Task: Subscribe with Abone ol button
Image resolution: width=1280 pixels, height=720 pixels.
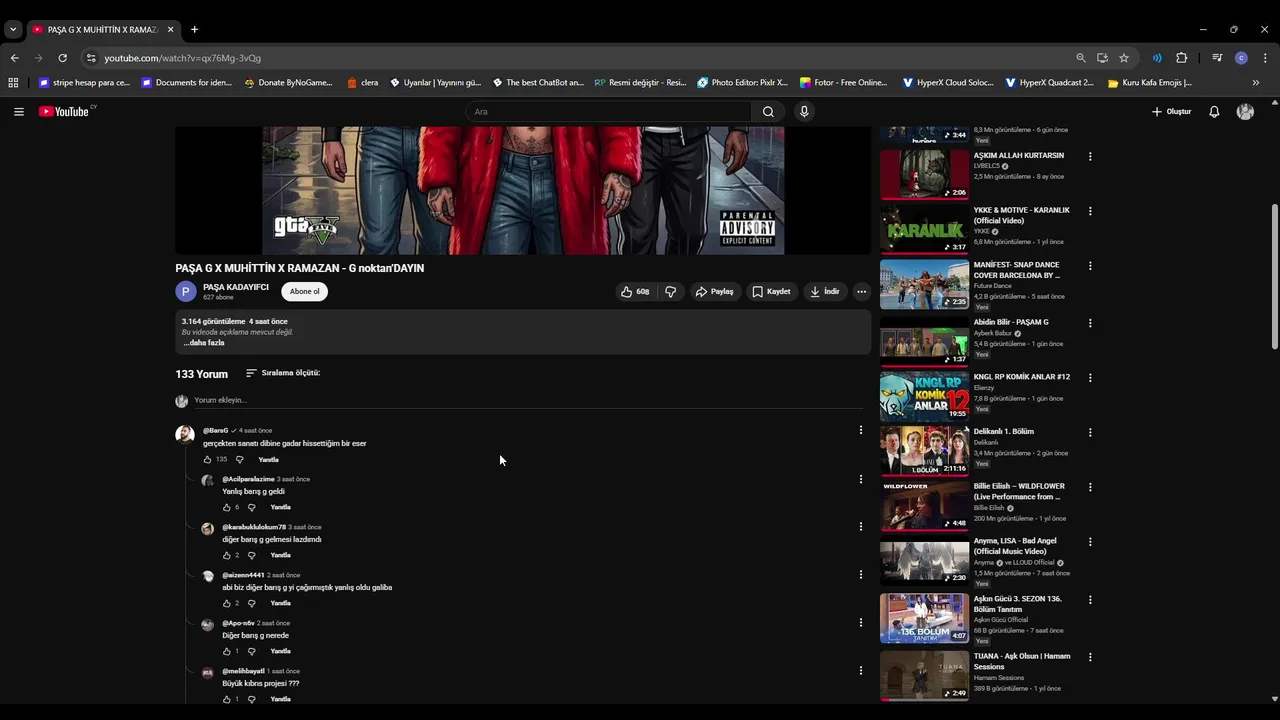Action: tap(305, 292)
